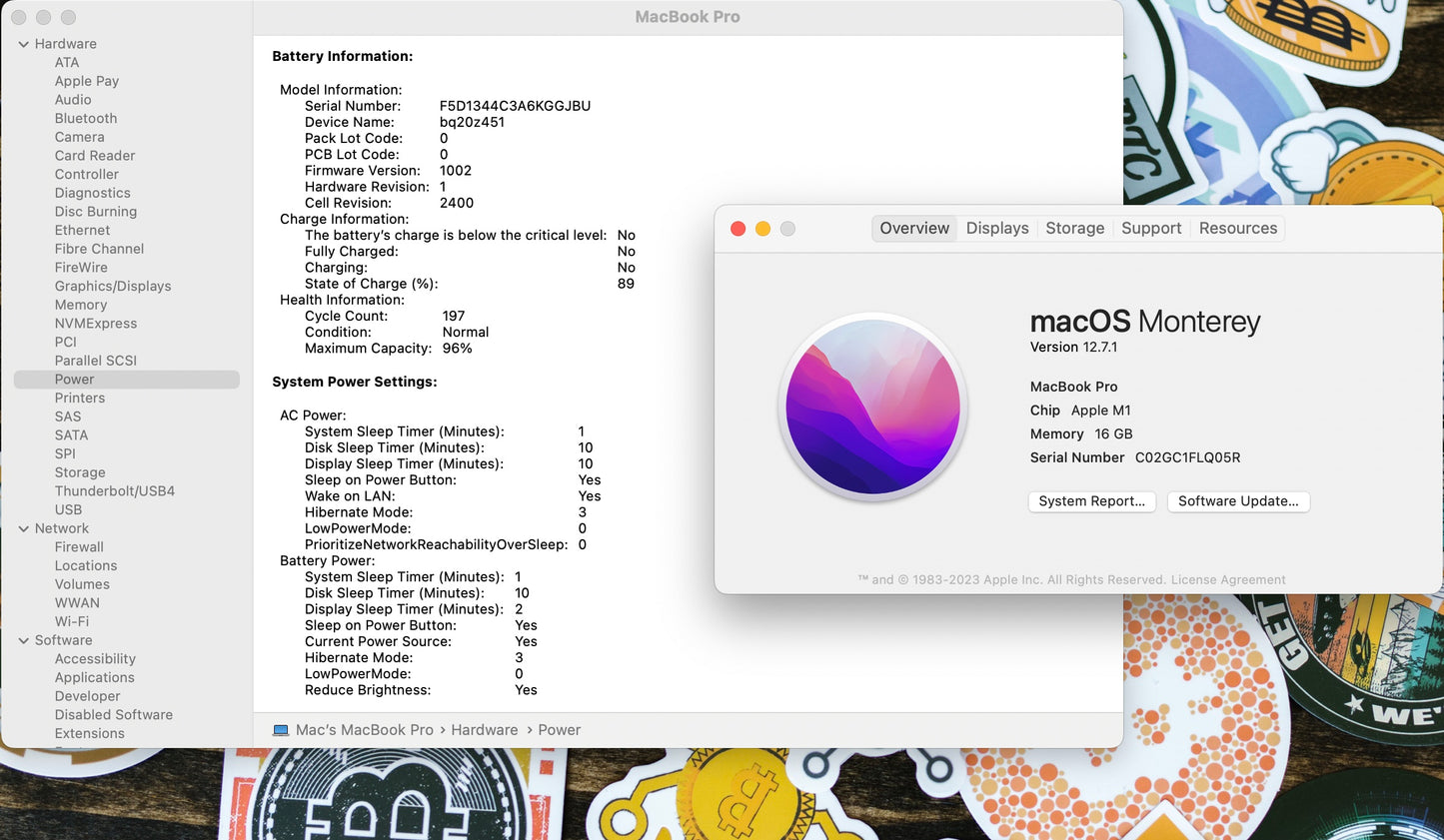Click the serial number C02GC1FLQ05R
The image size is (1444, 840).
click(1188, 457)
